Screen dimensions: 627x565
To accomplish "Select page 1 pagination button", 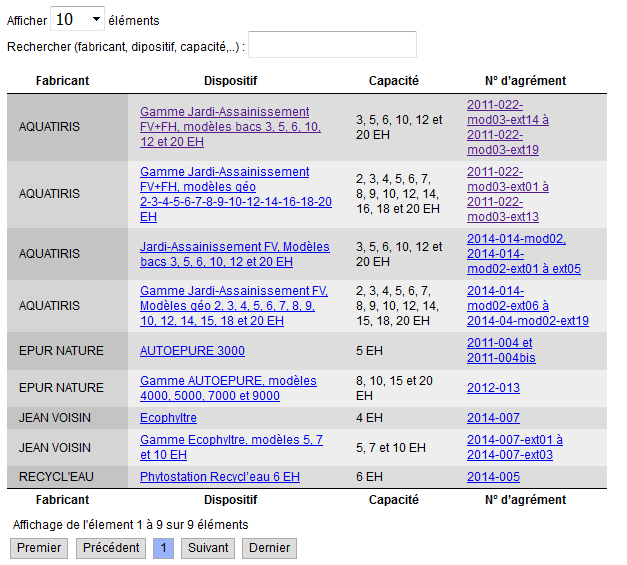I will (164, 548).
